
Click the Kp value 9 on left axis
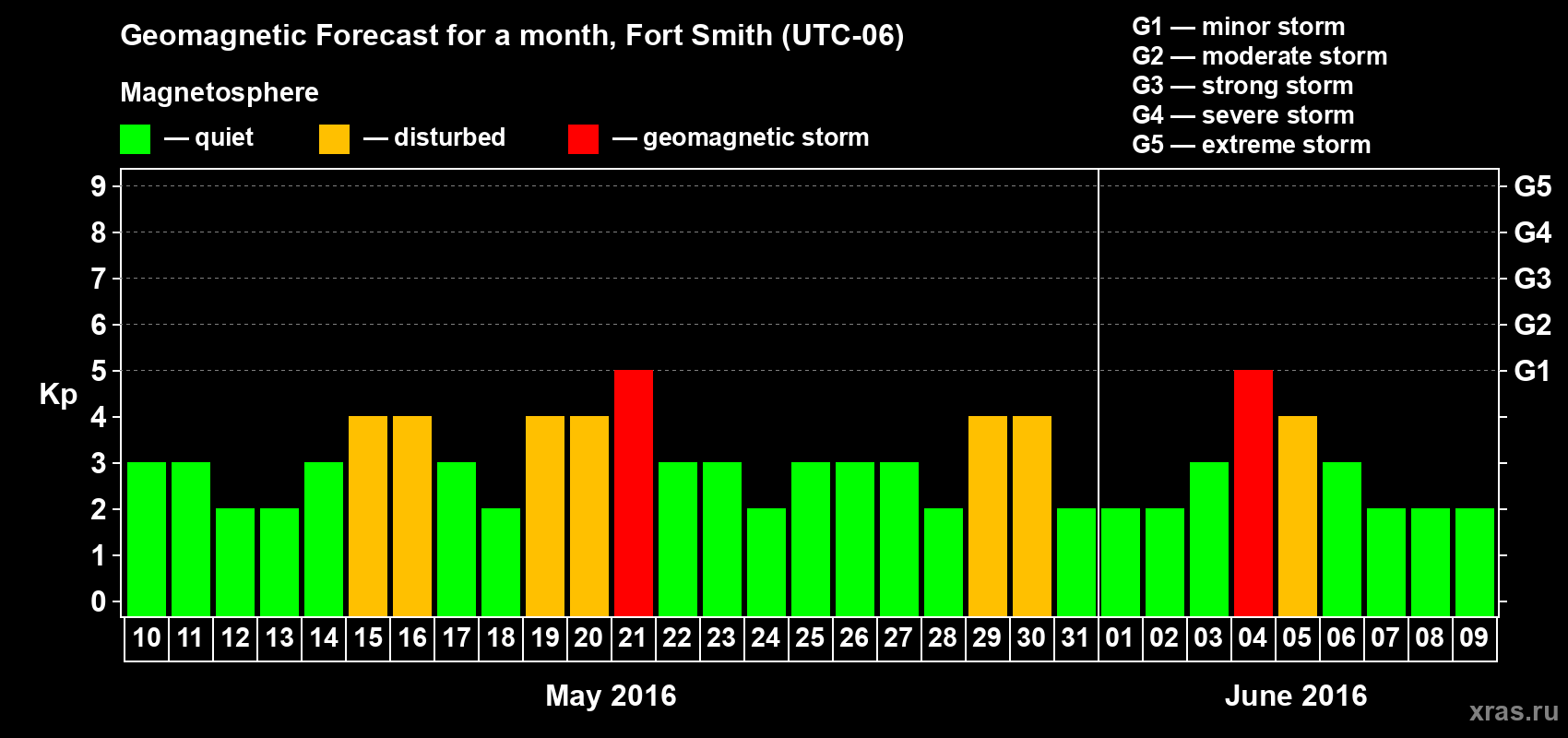pos(99,186)
